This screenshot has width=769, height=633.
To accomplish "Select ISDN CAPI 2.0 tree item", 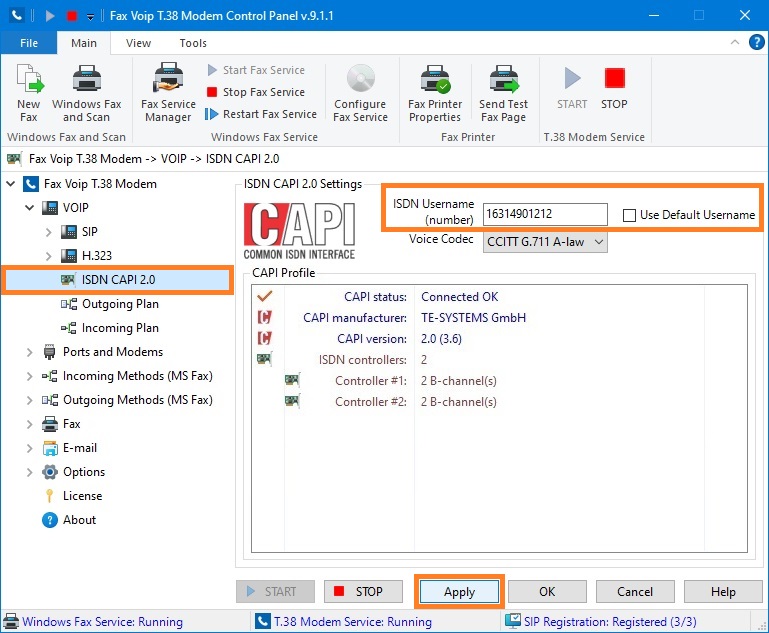I will [118, 280].
